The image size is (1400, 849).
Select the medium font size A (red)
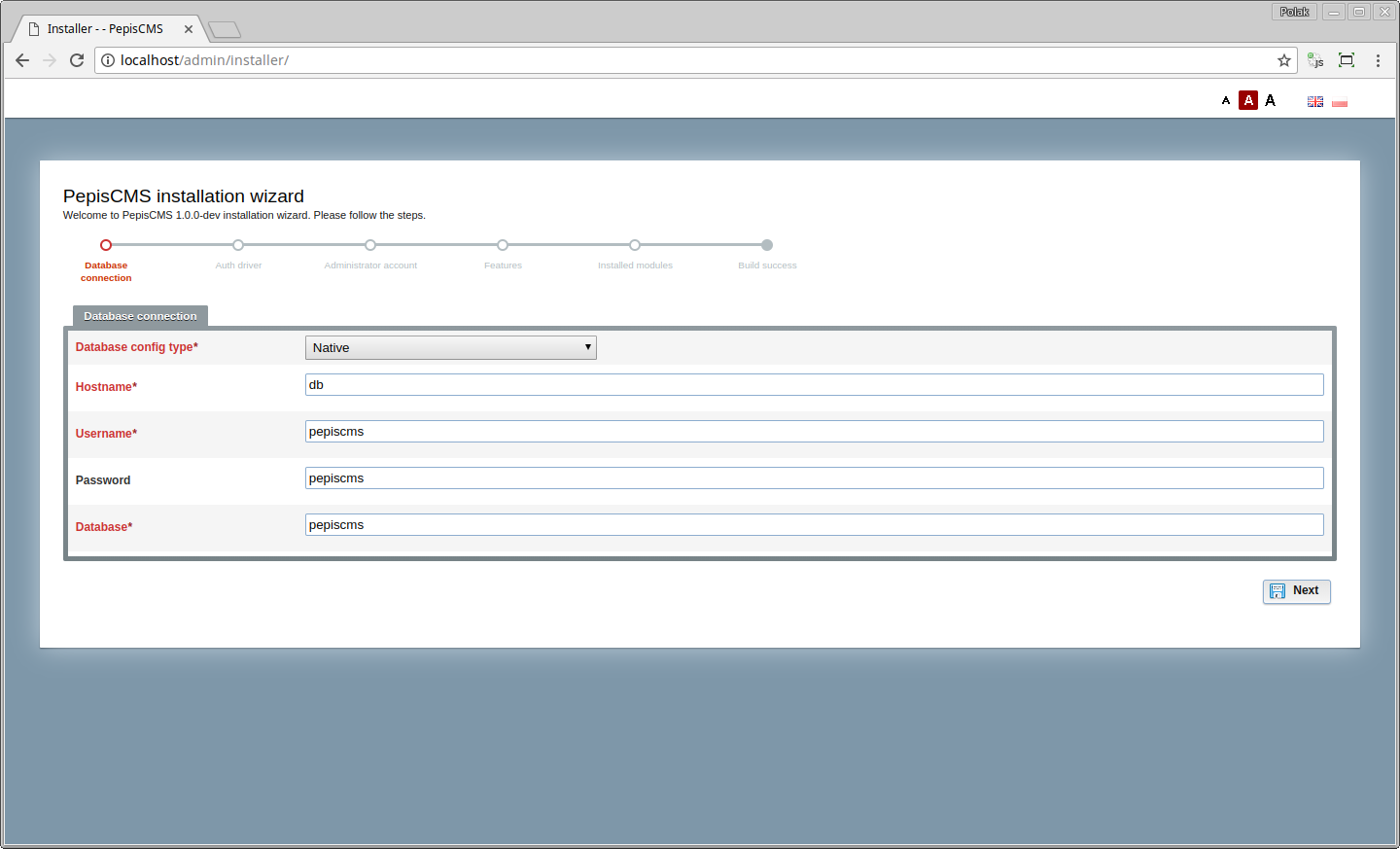tap(1248, 100)
